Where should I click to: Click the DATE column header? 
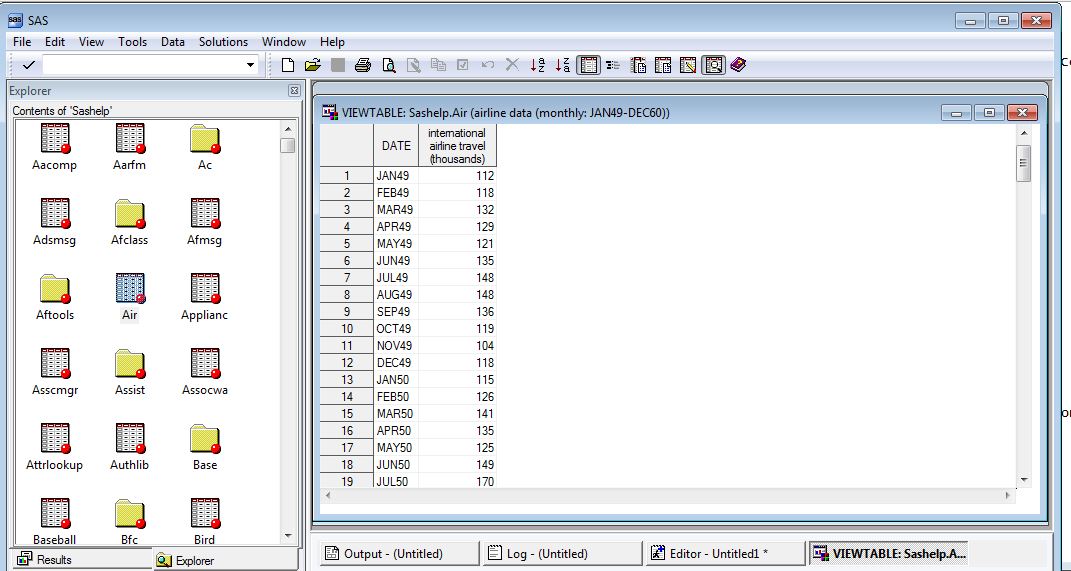pyautogui.click(x=396, y=146)
